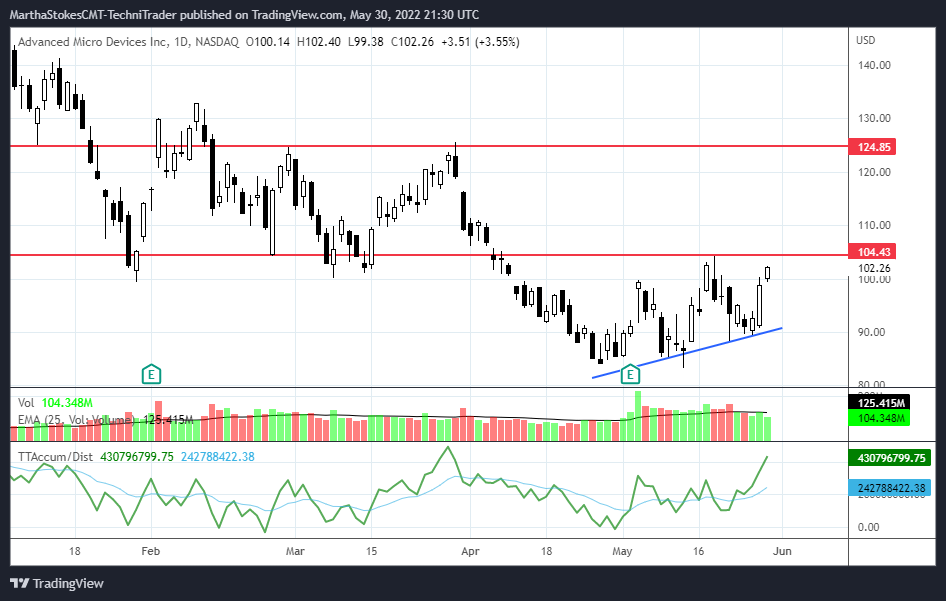Click the 90.00 price axis label

(871, 332)
